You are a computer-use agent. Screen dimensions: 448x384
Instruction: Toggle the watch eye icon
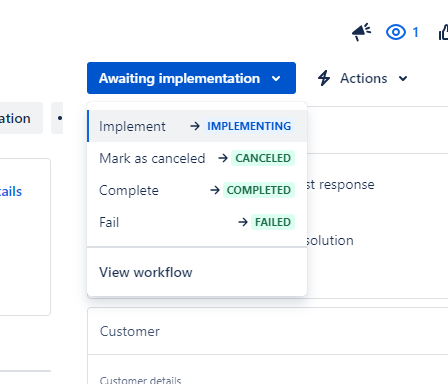click(x=396, y=32)
